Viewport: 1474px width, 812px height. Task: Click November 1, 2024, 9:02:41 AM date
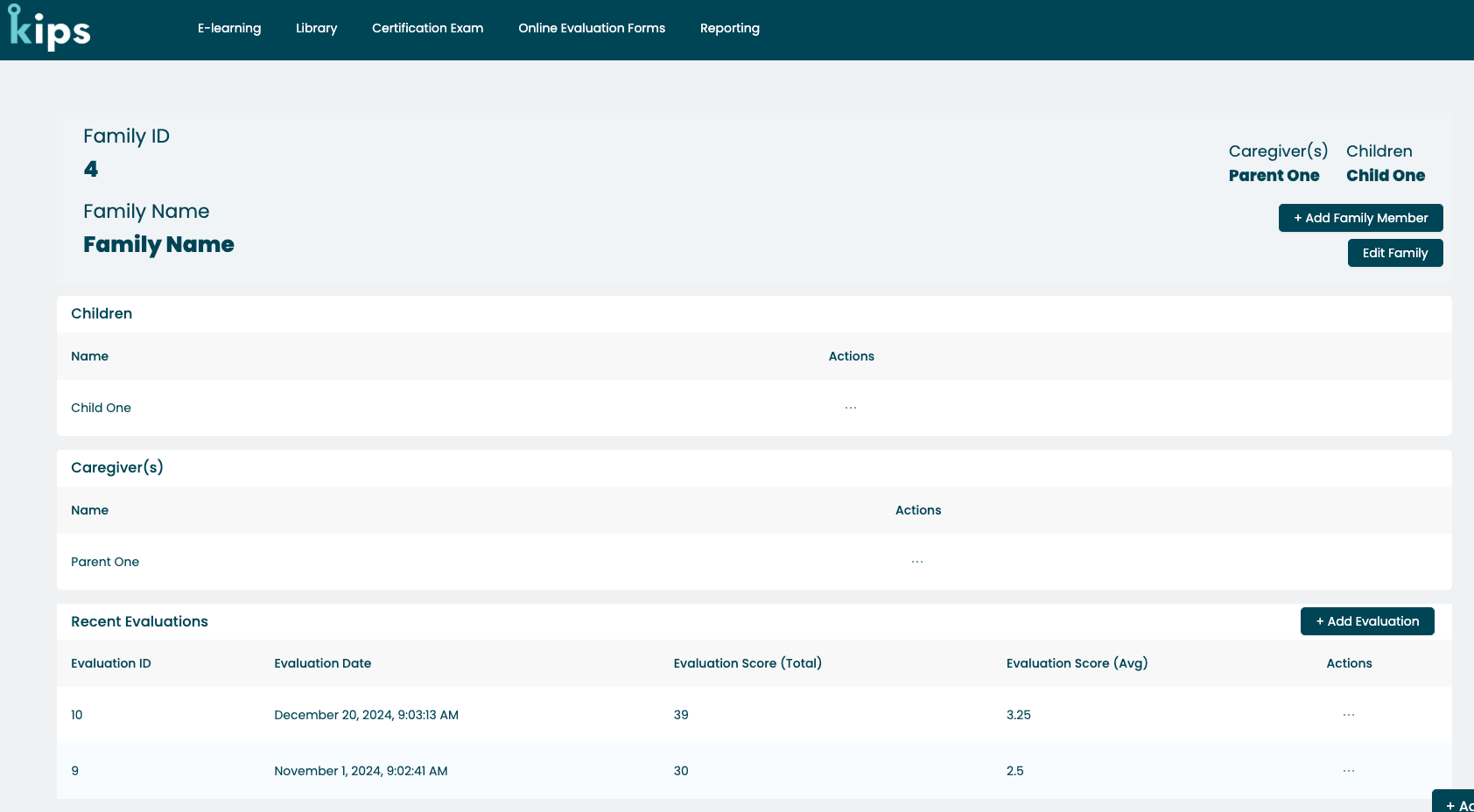(361, 771)
